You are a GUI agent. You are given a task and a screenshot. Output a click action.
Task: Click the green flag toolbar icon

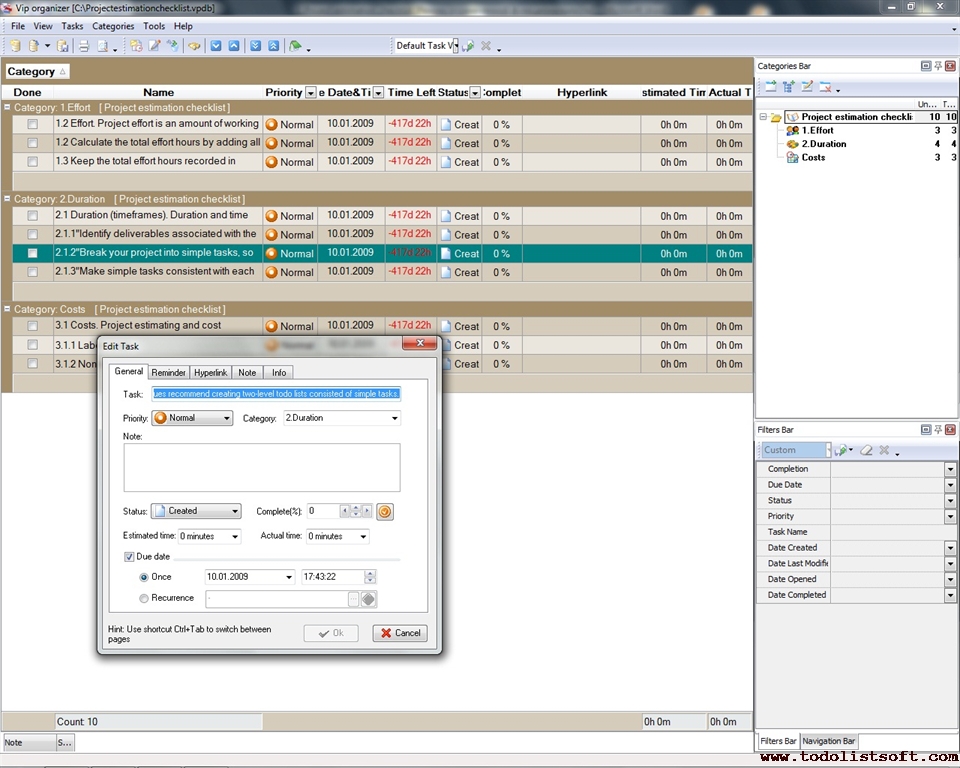click(295, 46)
